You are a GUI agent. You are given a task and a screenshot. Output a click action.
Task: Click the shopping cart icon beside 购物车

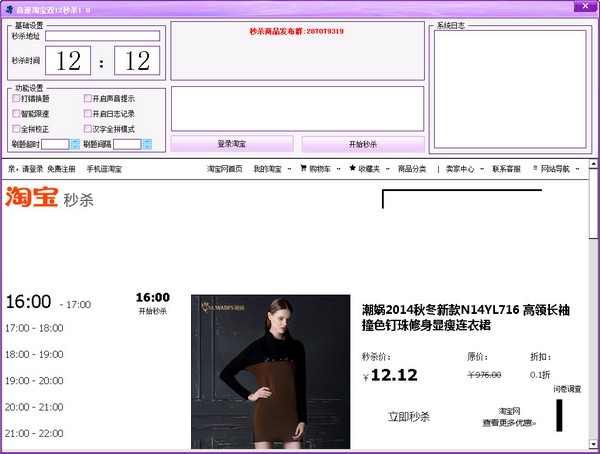pyautogui.click(x=303, y=168)
